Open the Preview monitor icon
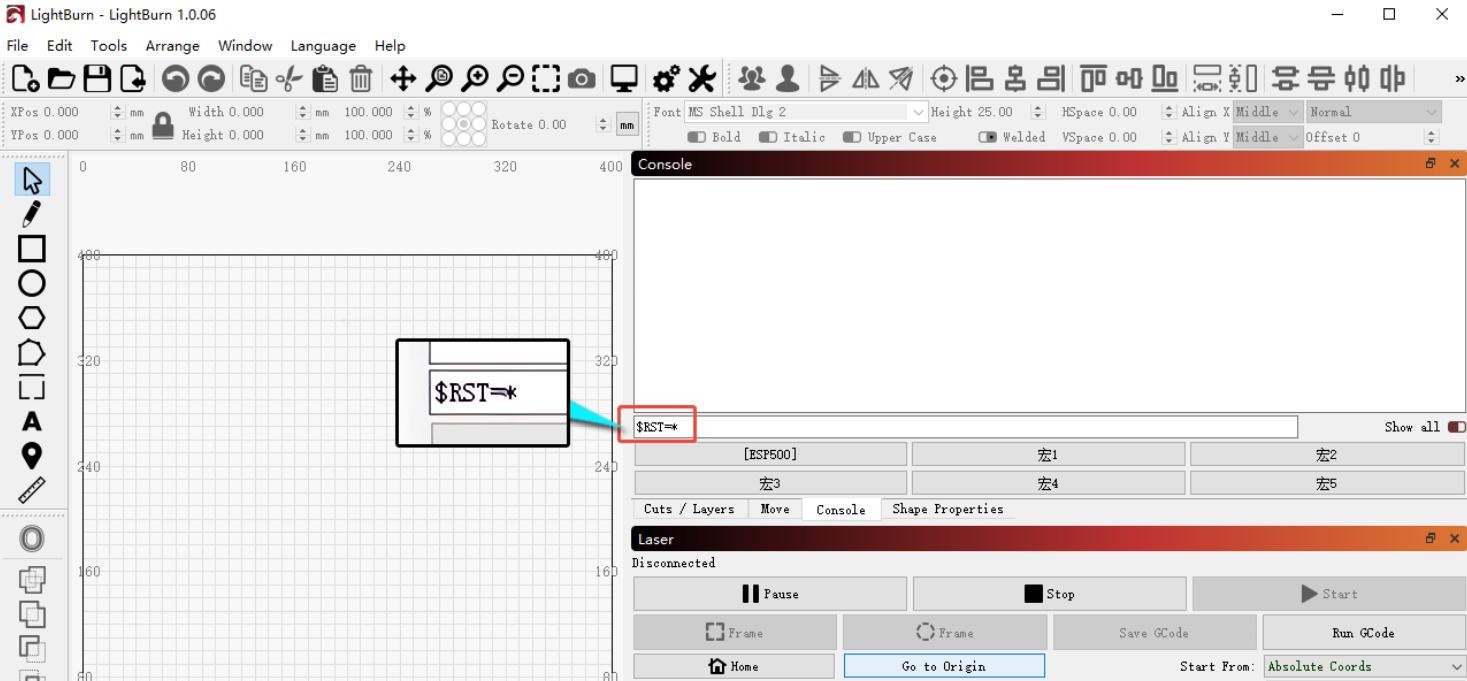 (x=624, y=78)
